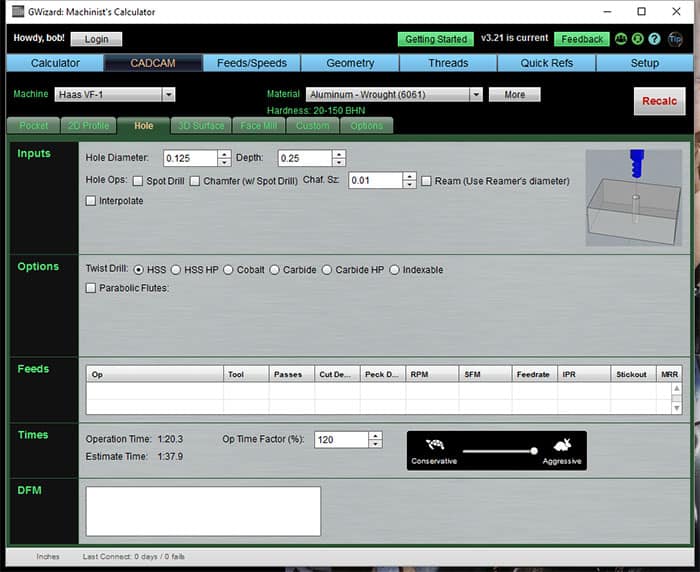Viewport: 700px width, 572px height.
Task: Open the blue question-mark help icon
Action: [x=654, y=39]
